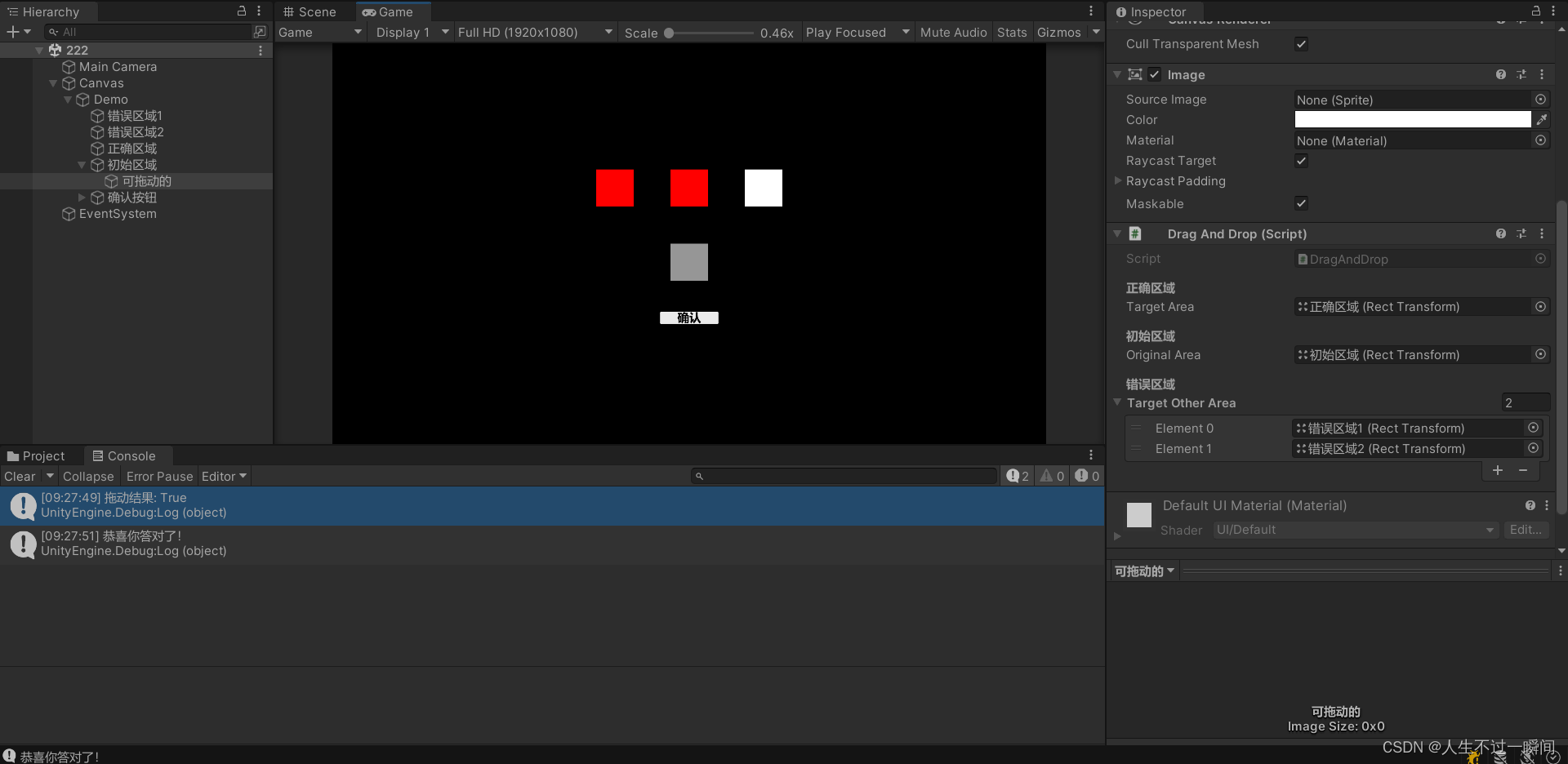Toggle Stats overlay in Game view
1568x764 pixels.
point(1012,32)
